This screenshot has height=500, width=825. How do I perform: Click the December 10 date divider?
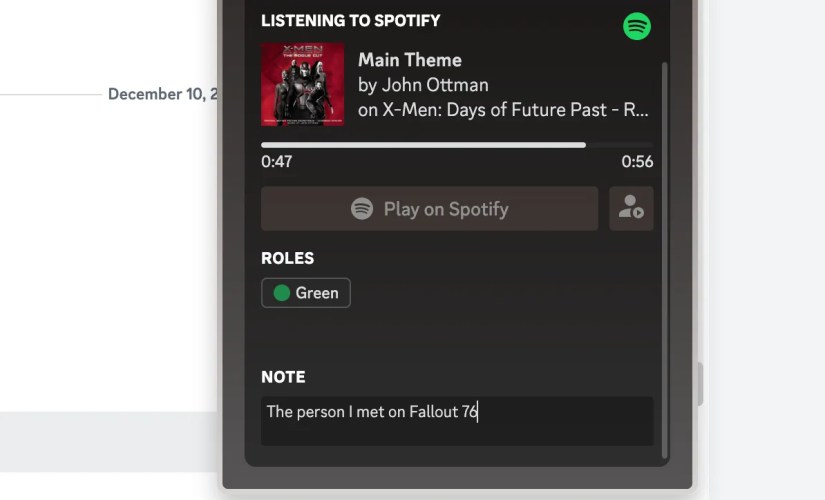click(x=163, y=94)
